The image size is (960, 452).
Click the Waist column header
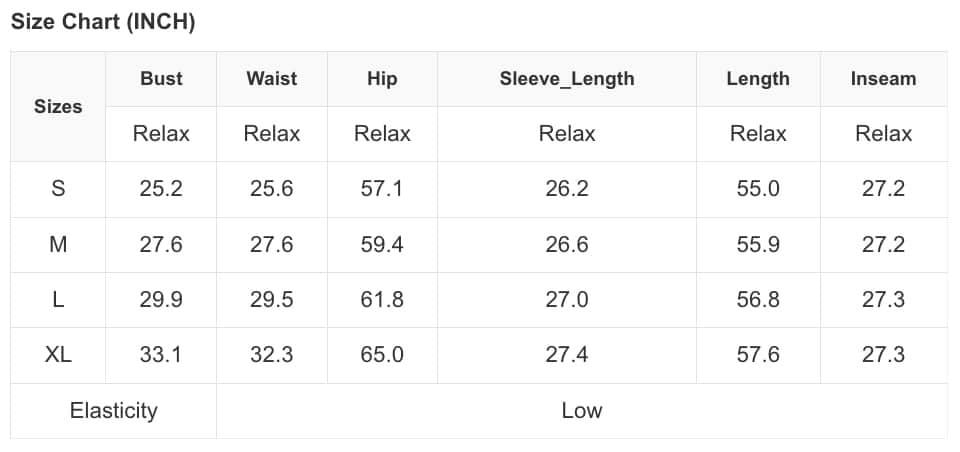click(x=272, y=79)
